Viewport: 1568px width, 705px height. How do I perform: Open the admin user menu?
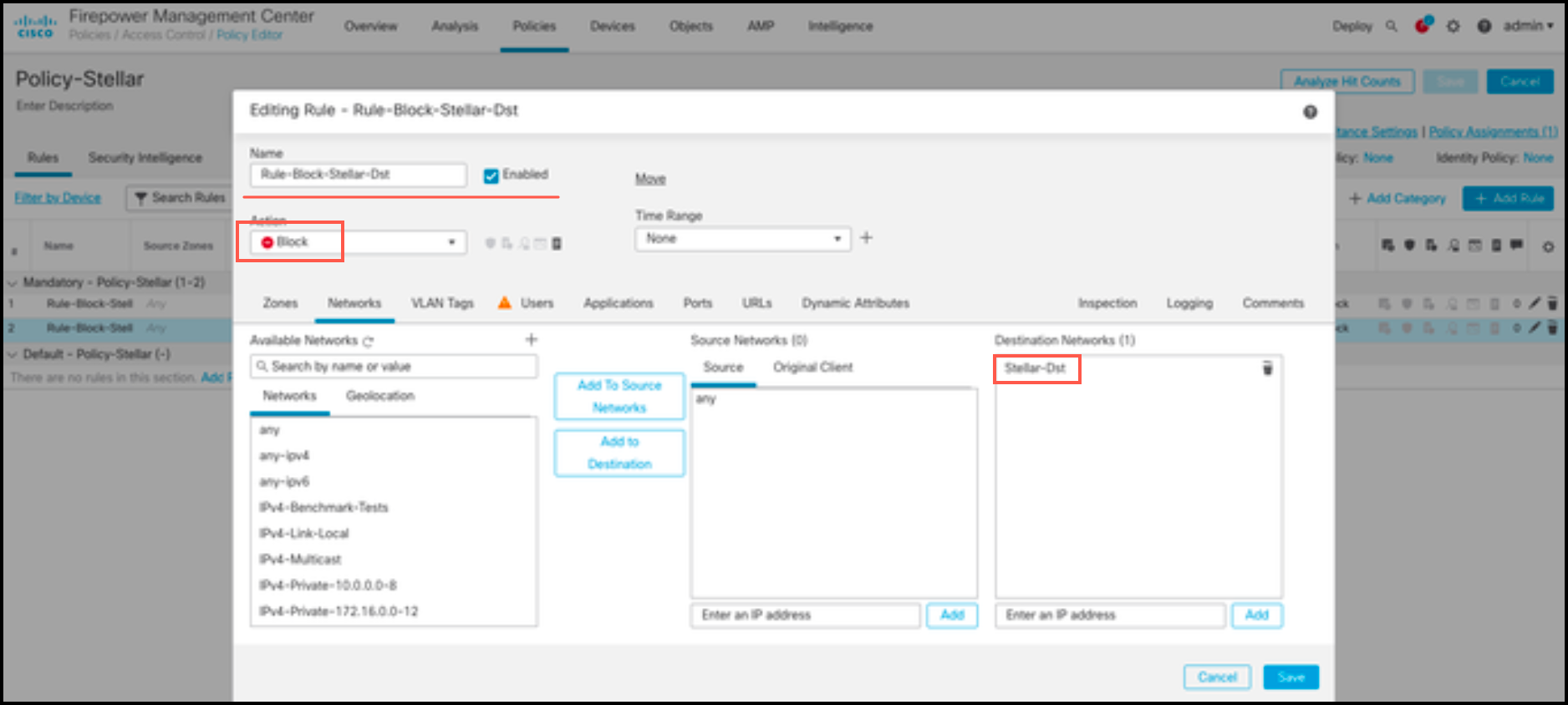tap(1528, 26)
